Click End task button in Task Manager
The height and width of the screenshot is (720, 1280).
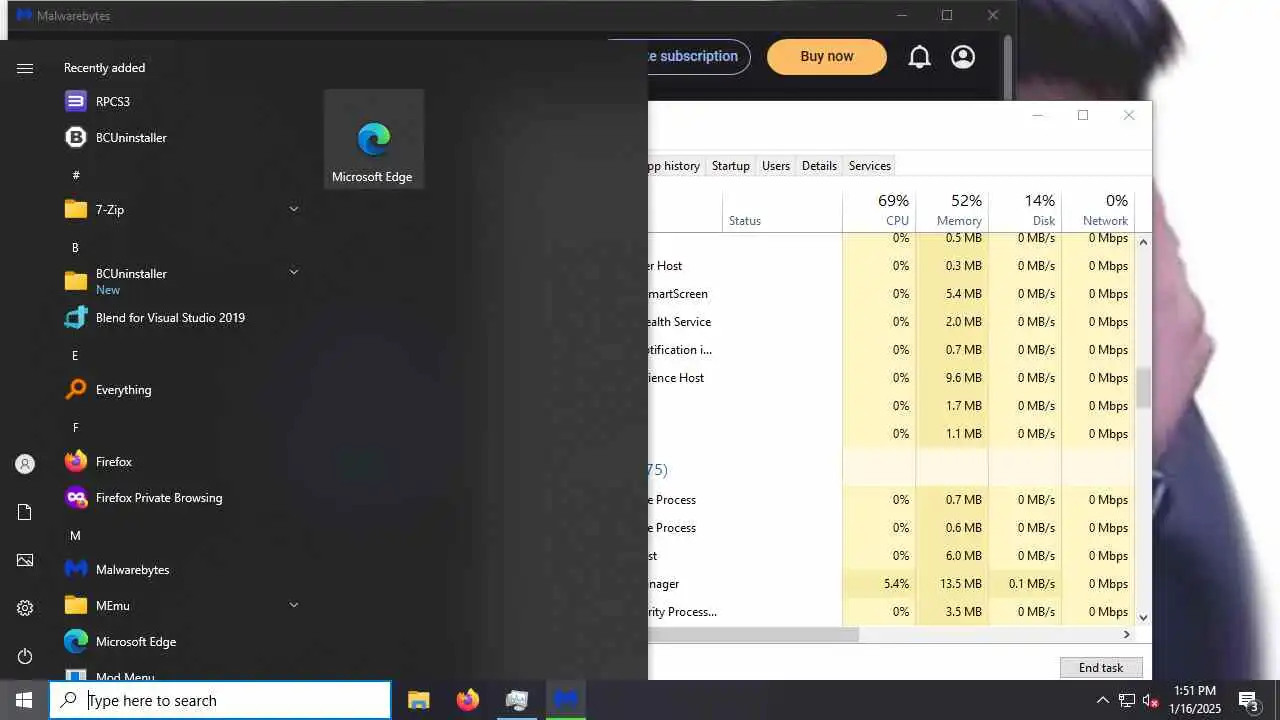tap(1101, 668)
